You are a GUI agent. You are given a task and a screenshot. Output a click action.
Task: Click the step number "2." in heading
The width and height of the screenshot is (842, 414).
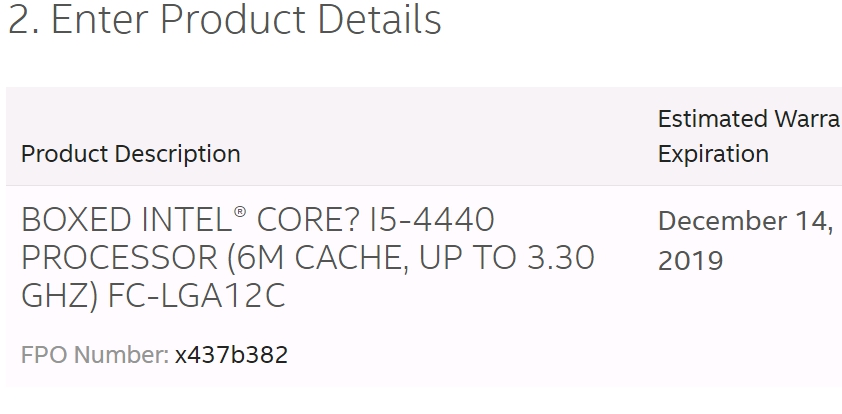tap(23, 20)
